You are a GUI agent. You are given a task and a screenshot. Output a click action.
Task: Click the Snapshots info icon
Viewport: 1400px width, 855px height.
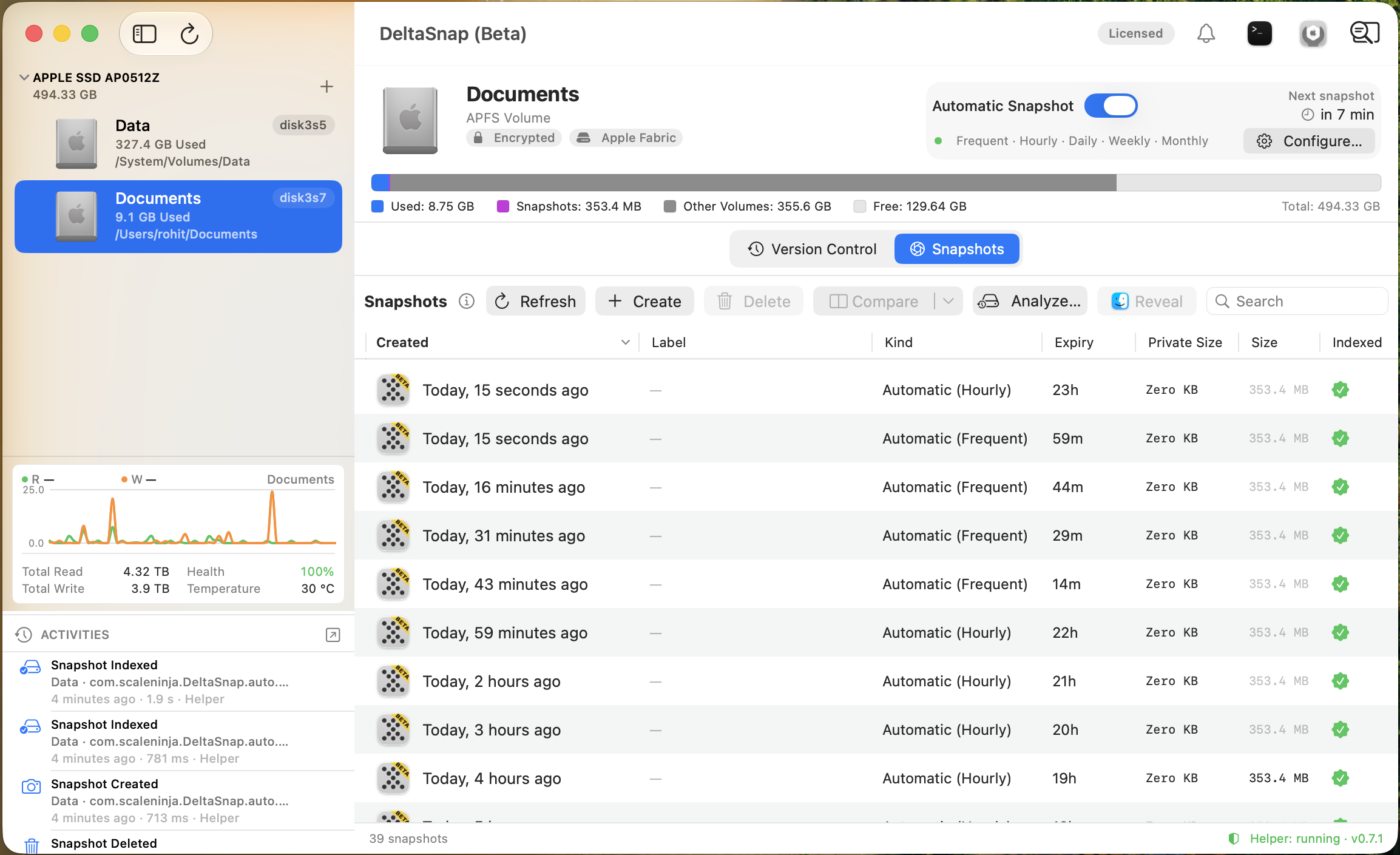coord(466,302)
